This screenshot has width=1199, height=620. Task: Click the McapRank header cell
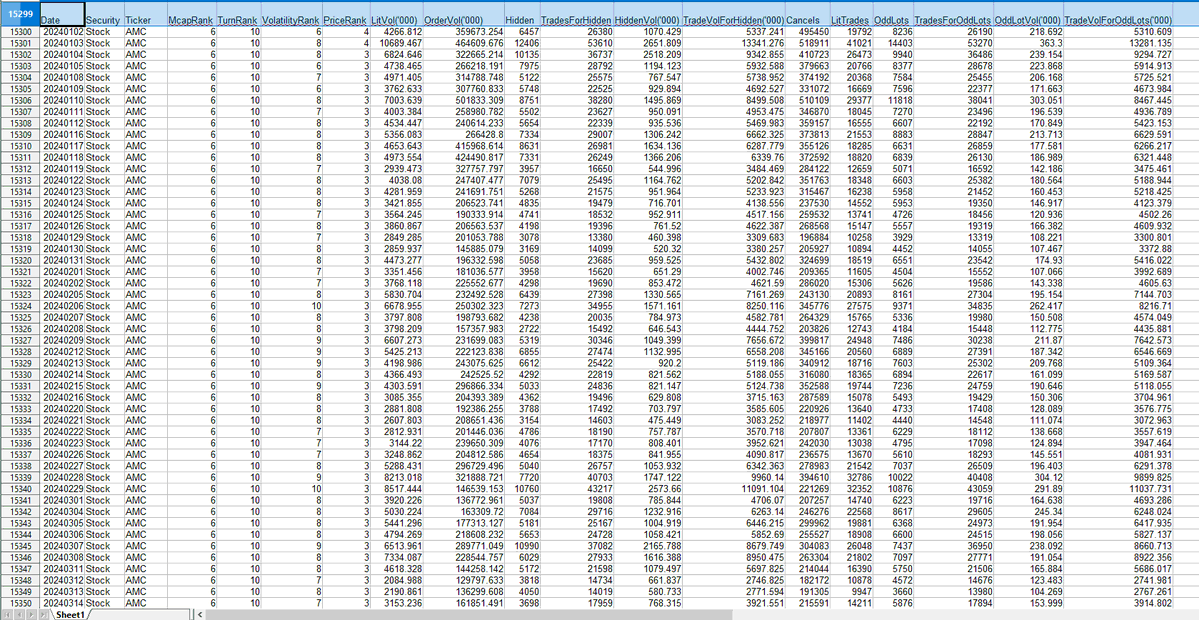(x=190, y=21)
